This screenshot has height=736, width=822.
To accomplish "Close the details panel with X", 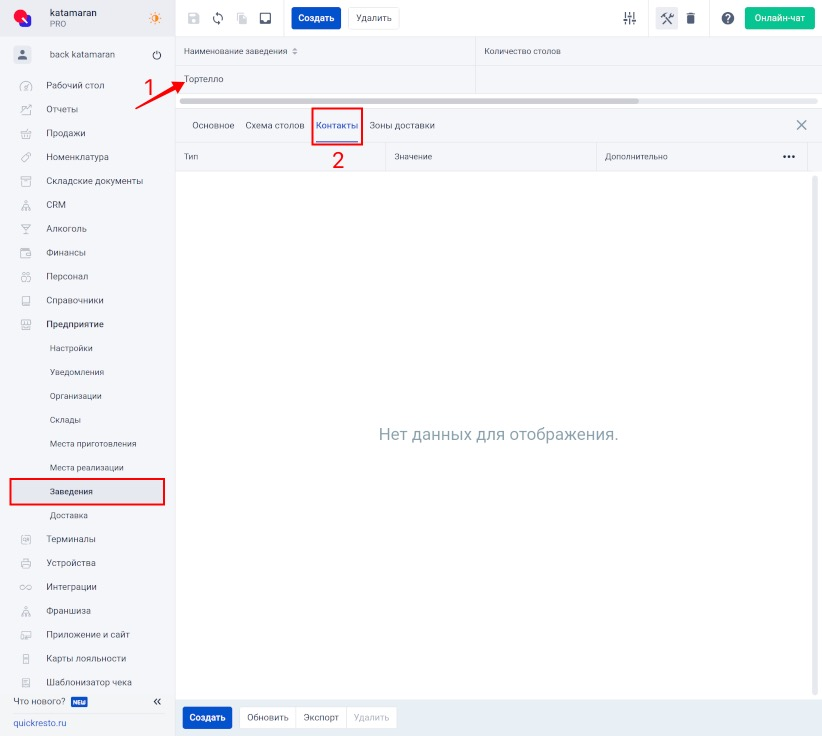I will point(802,125).
